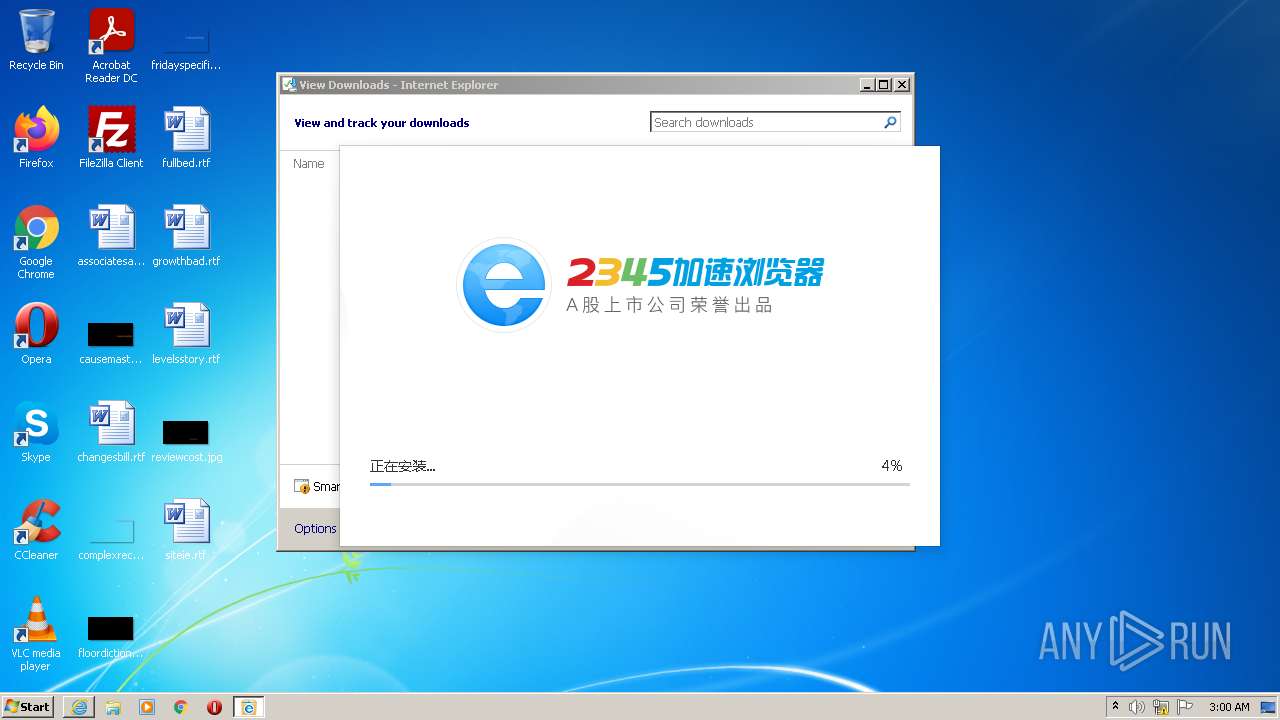1280x720 pixels.
Task: Click the installation progress bar
Action: click(640, 484)
